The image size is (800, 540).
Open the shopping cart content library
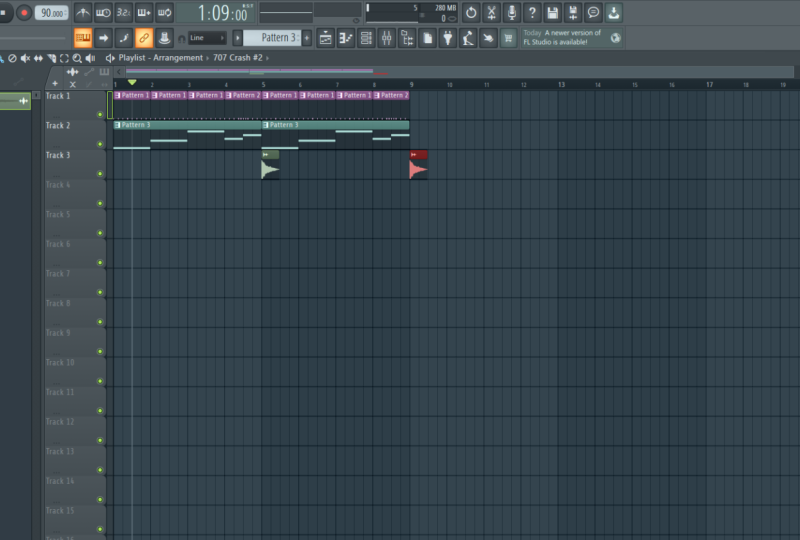pos(508,38)
